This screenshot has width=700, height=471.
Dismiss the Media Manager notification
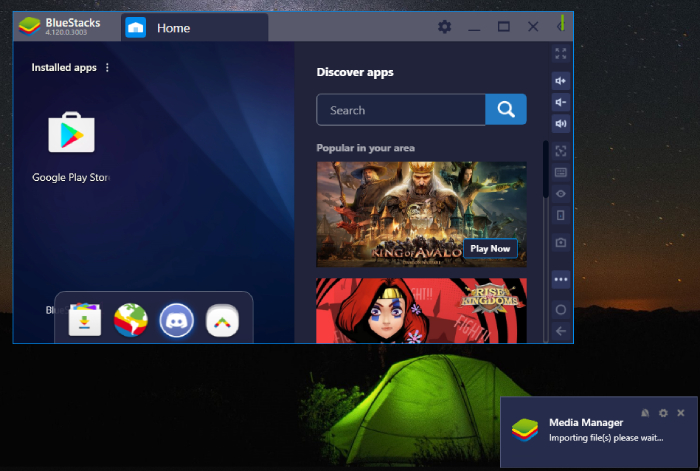(x=681, y=413)
